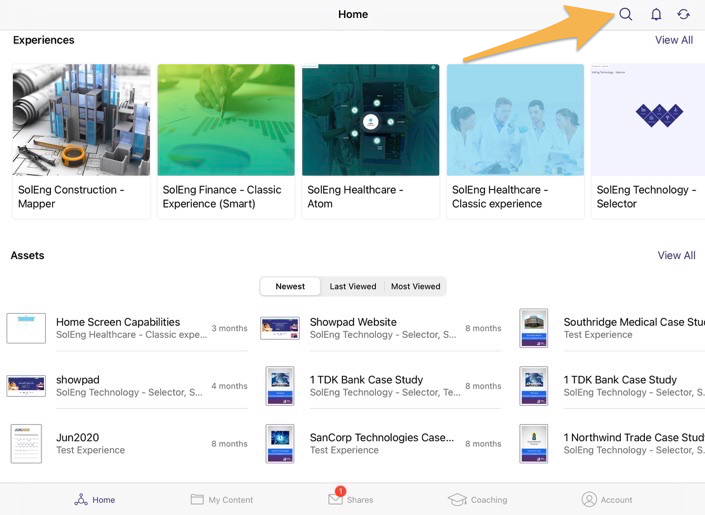
Task: View all Experiences
Action: (x=674, y=40)
